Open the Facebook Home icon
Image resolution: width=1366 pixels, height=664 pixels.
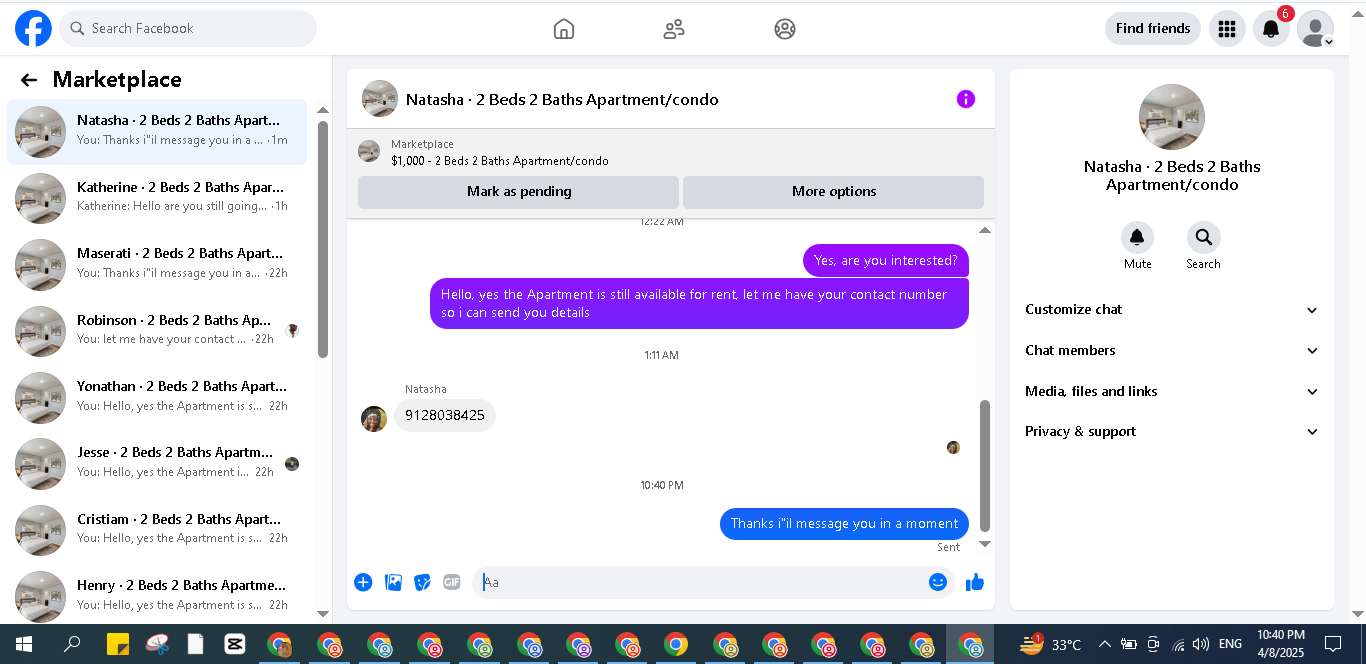pos(564,29)
